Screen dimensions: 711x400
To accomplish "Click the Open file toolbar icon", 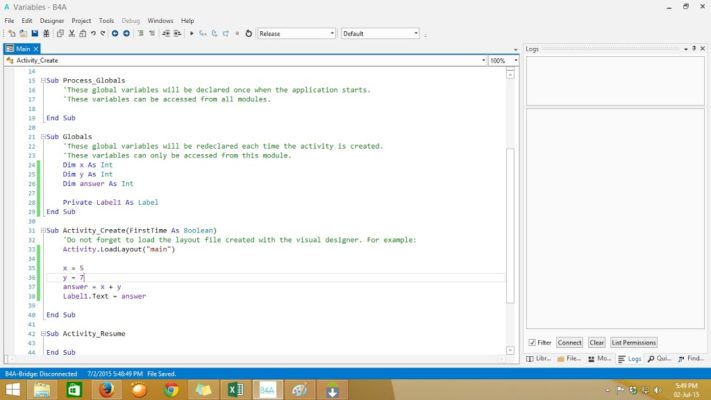I will (23, 34).
